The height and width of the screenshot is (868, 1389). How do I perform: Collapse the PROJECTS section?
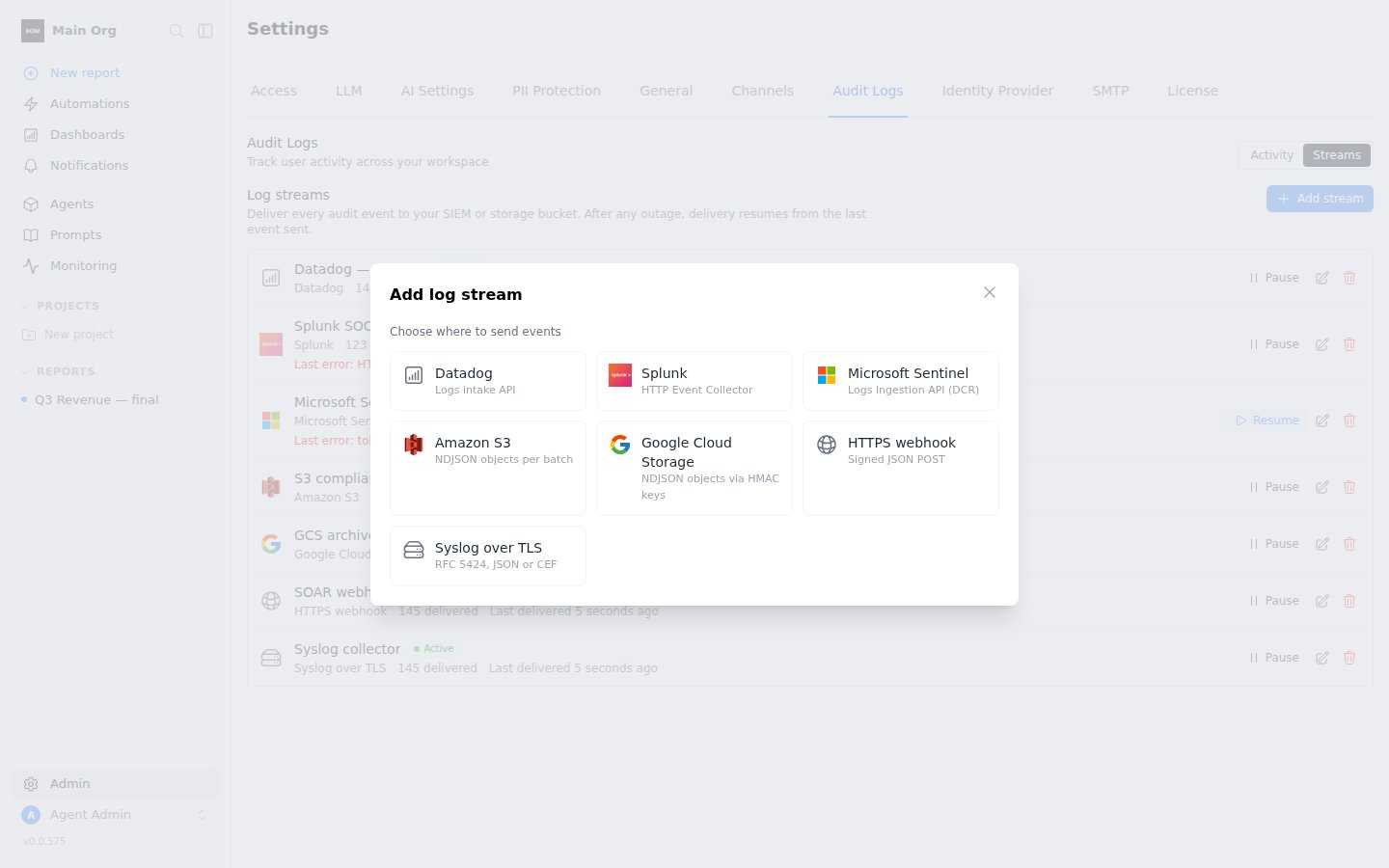(61, 306)
